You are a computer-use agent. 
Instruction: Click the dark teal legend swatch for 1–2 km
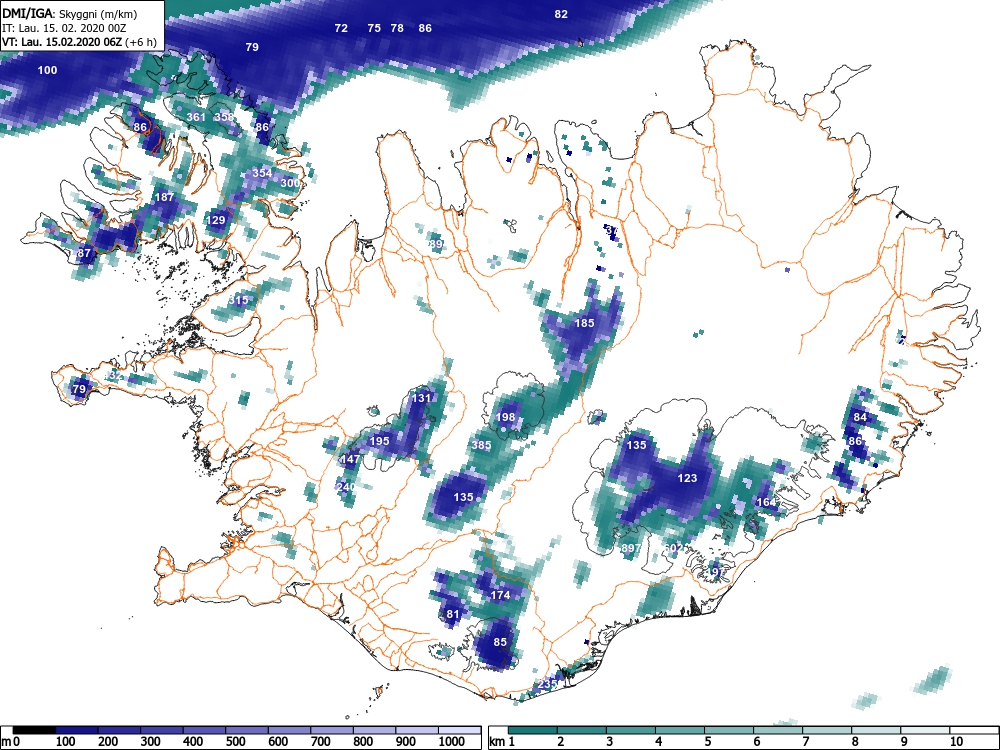533,730
